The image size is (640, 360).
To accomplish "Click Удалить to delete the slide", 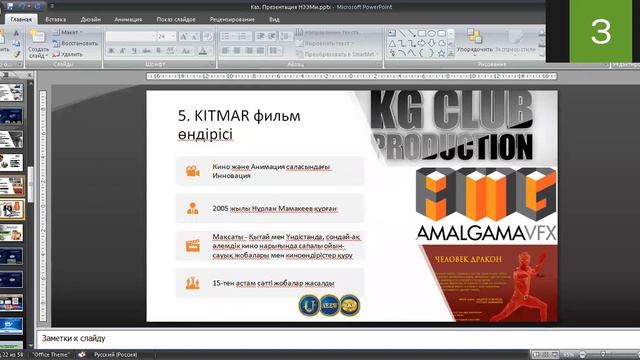I will 68,54.
